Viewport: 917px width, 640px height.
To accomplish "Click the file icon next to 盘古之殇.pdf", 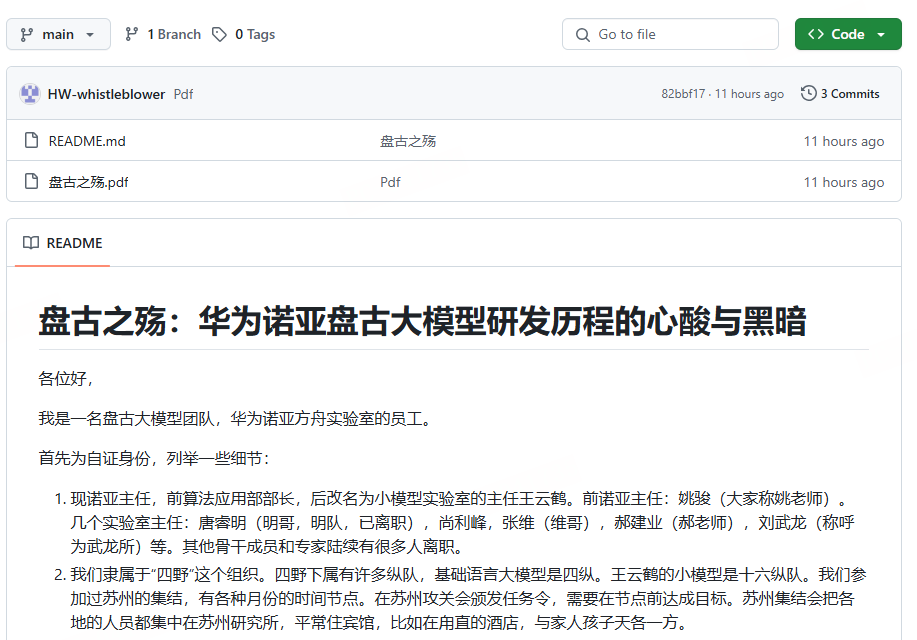I will 32,181.
